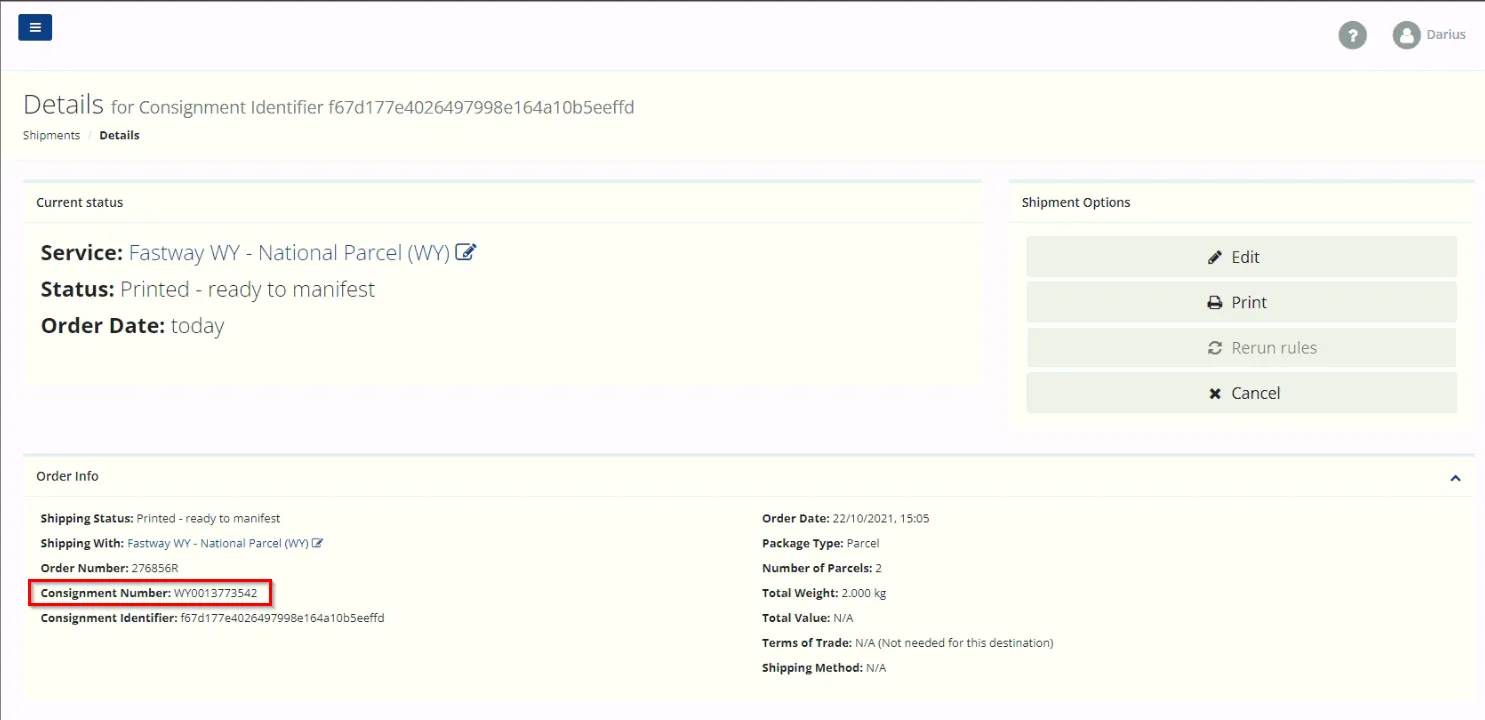
Task: Open the help question mark icon
Action: pyautogui.click(x=1352, y=35)
